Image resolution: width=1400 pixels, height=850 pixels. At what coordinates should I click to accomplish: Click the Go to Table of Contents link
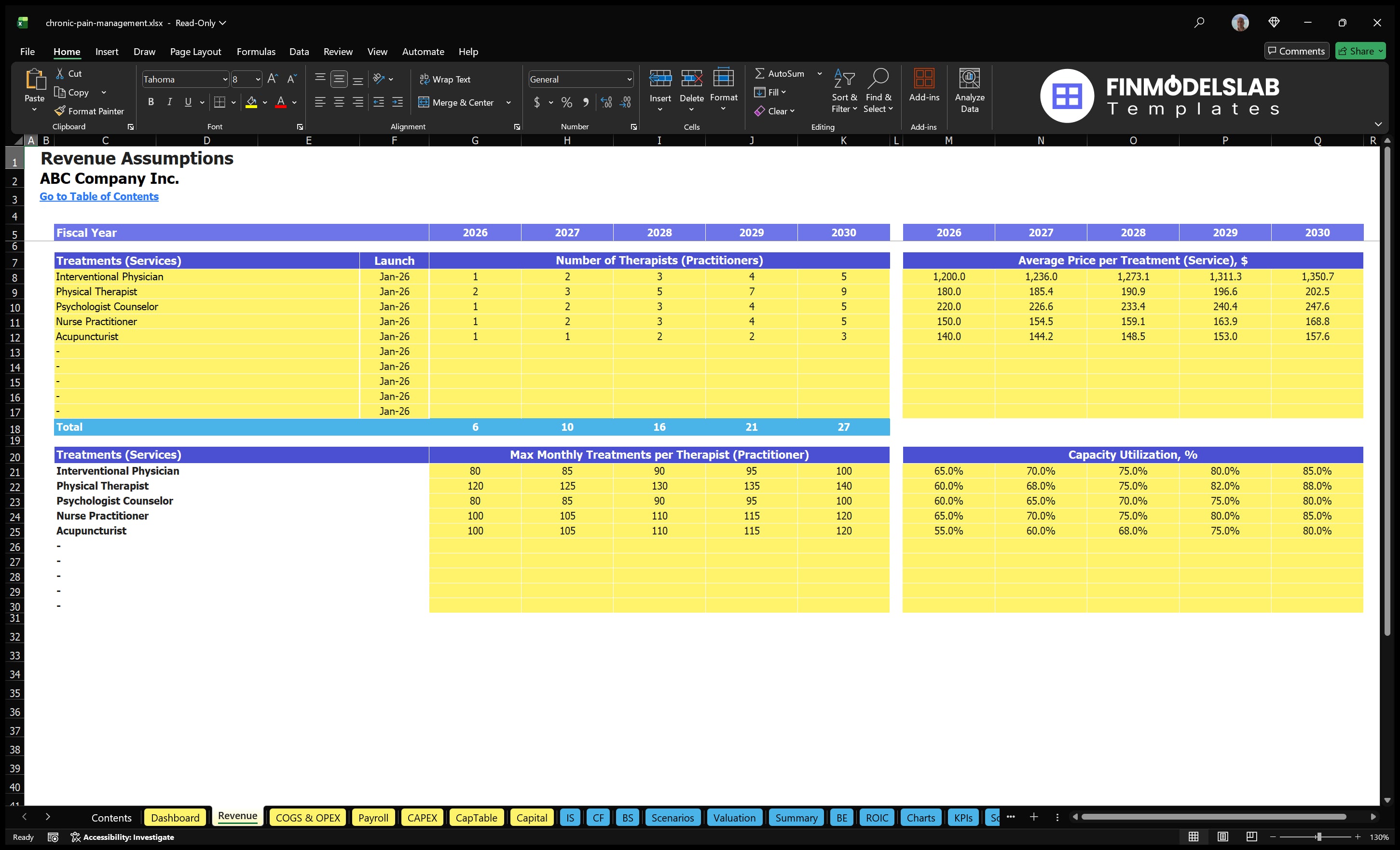(x=99, y=197)
